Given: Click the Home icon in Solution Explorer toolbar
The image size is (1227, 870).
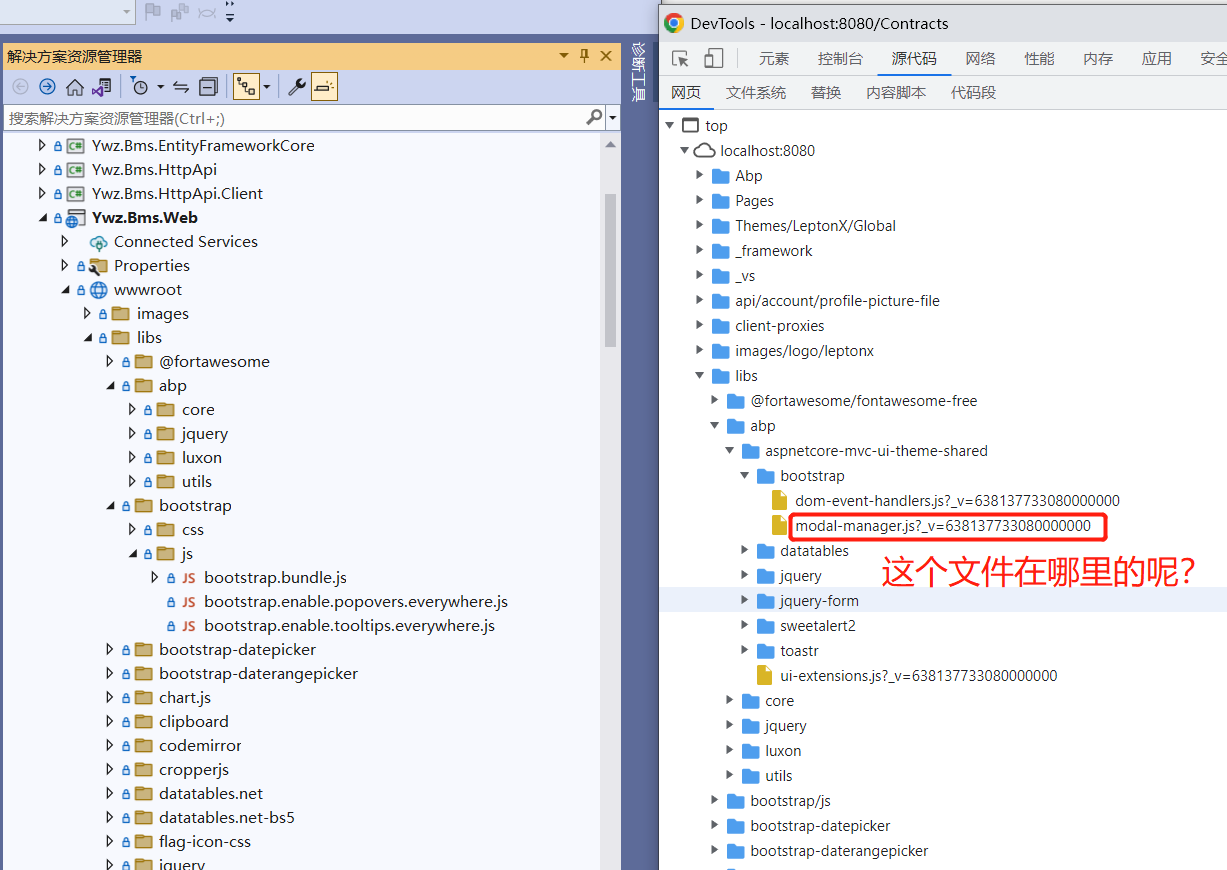Looking at the screenshot, I should 74,87.
